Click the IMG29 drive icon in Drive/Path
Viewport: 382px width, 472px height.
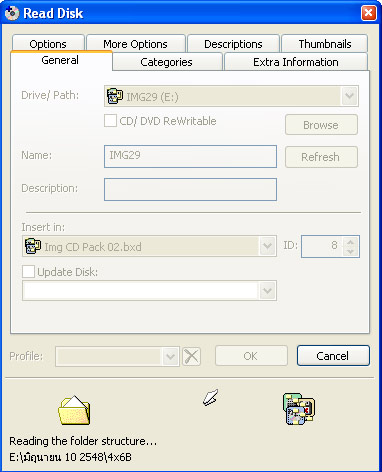tap(114, 96)
